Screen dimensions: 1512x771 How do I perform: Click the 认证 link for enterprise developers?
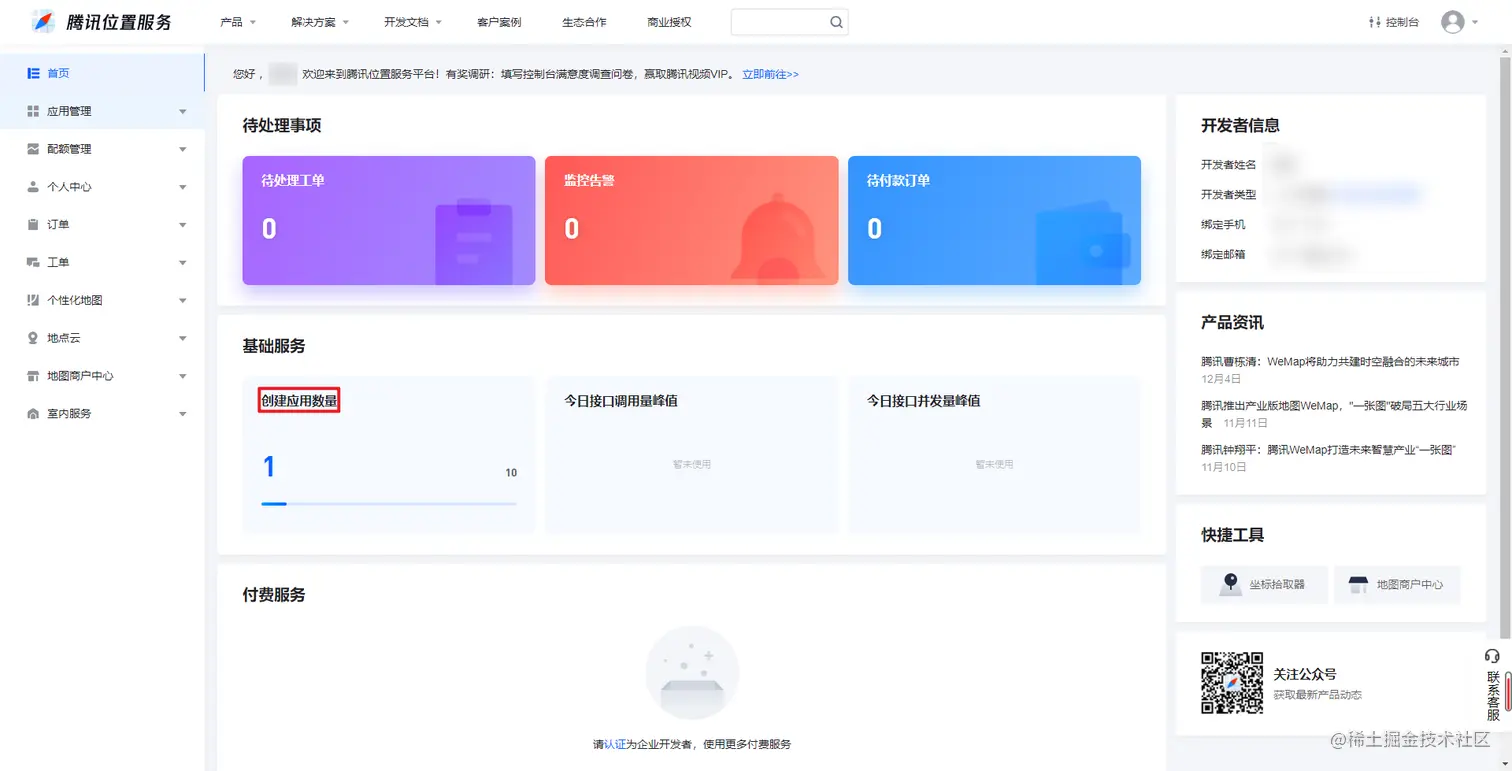pos(617,743)
